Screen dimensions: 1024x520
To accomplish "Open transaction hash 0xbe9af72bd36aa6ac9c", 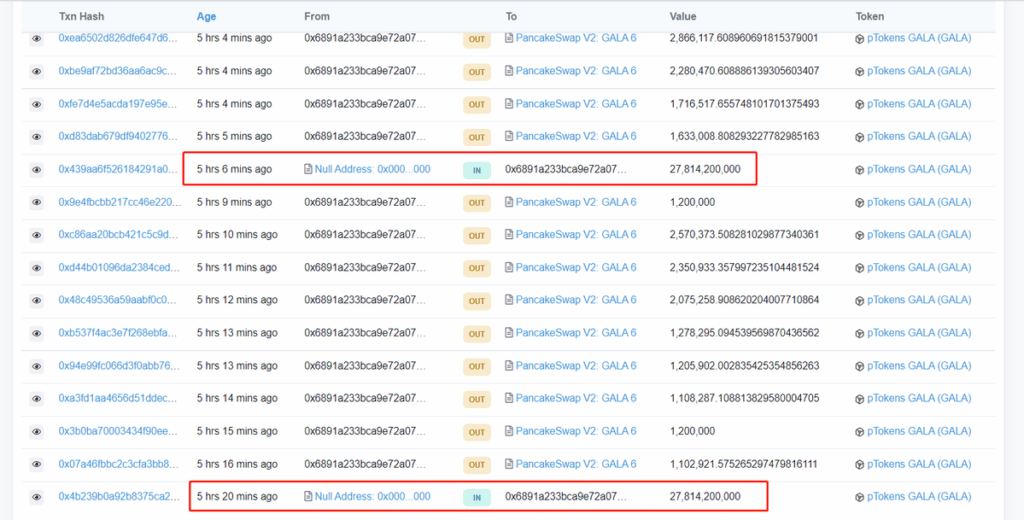I will (118, 71).
